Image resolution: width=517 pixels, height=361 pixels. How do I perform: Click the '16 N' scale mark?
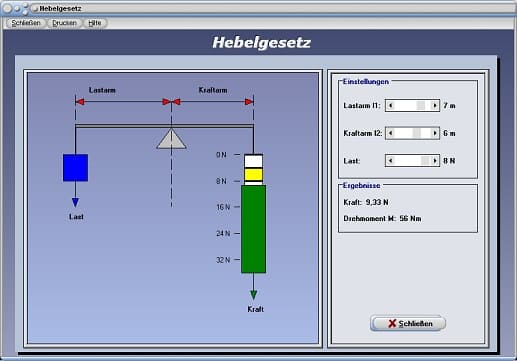coord(223,207)
